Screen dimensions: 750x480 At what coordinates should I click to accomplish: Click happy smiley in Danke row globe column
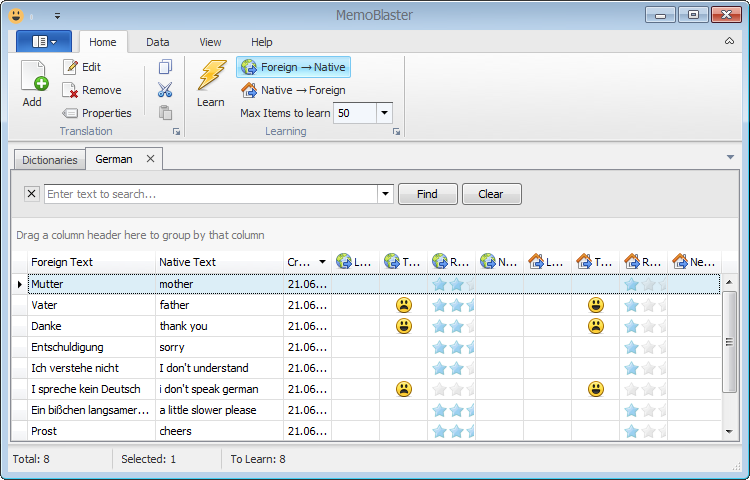click(x=404, y=326)
